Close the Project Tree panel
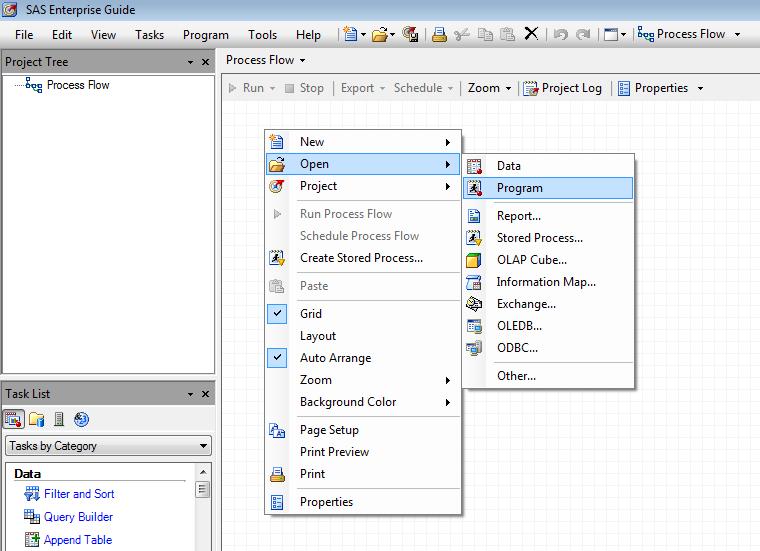760x551 pixels. 206,62
